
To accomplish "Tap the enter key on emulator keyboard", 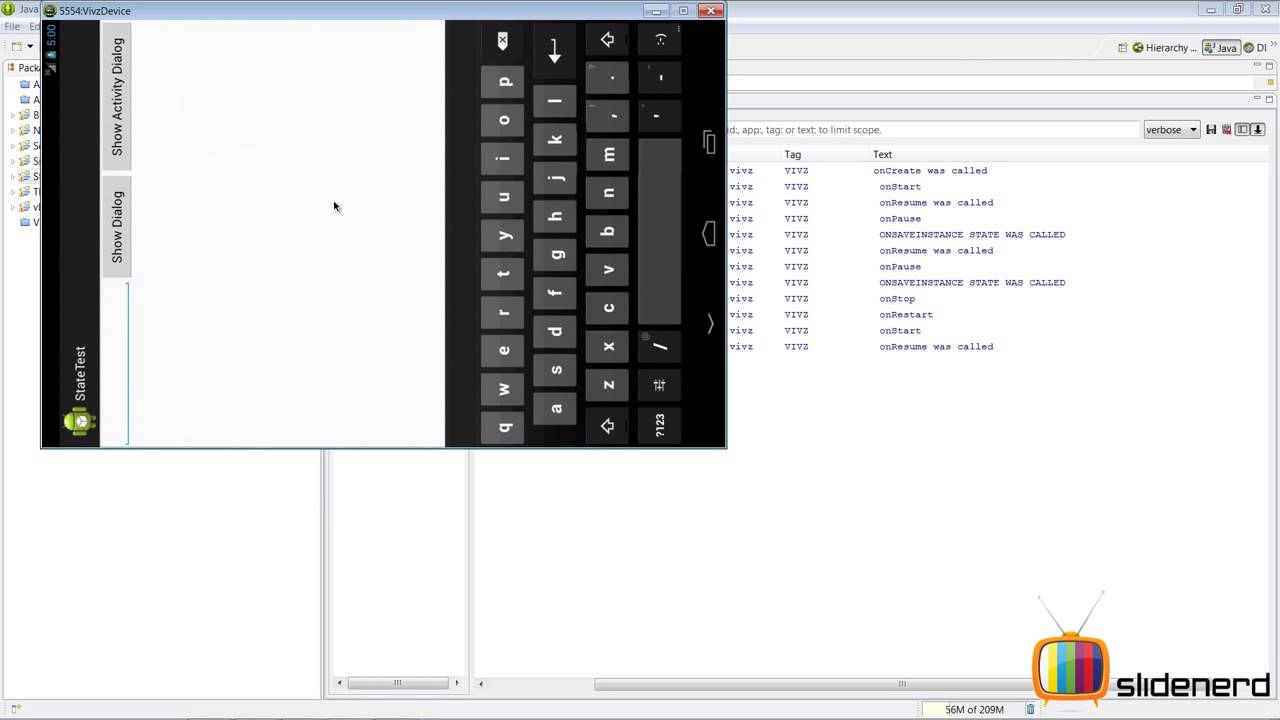I will tap(555, 50).
